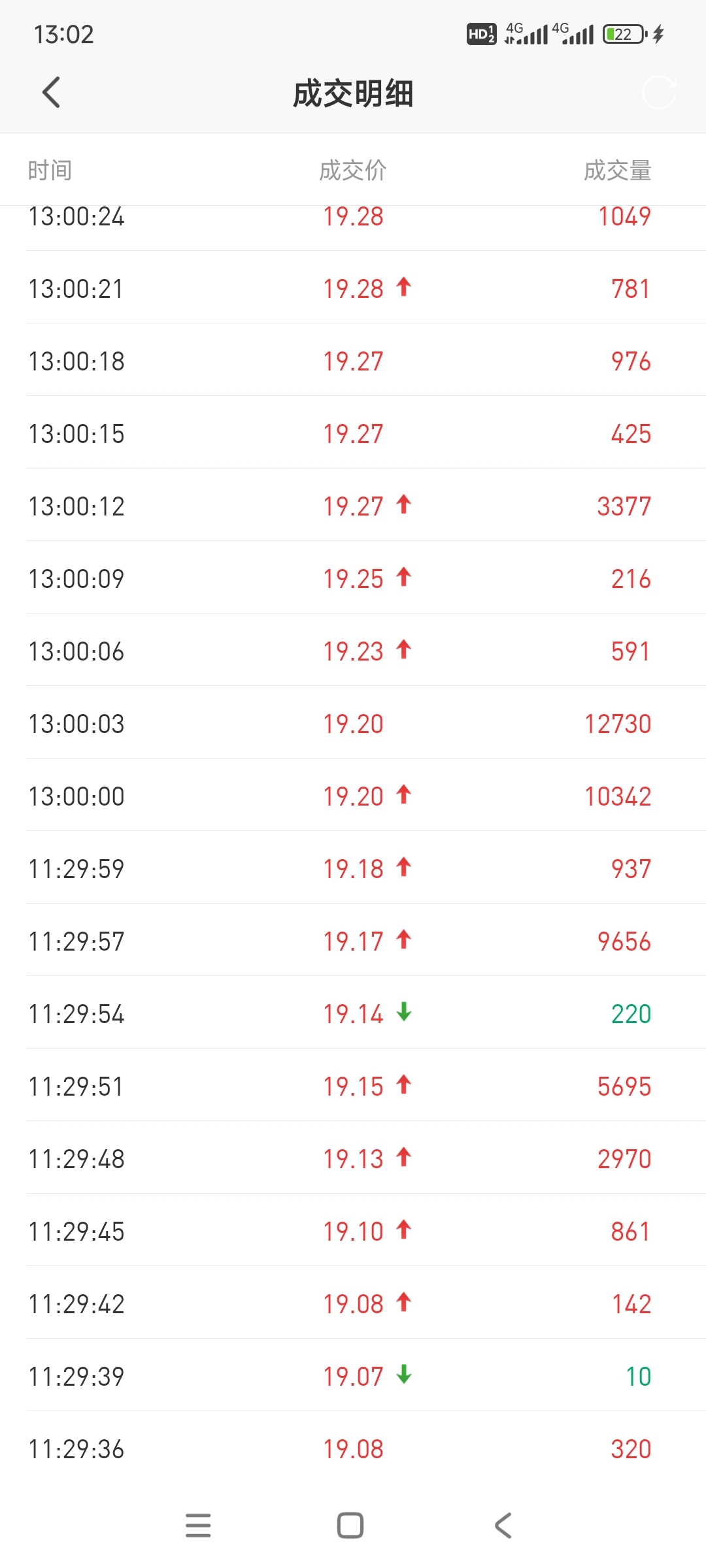Viewport: 706px width, 1568px height.
Task: Tap the refresh icon in header
Action: (659, 92)
